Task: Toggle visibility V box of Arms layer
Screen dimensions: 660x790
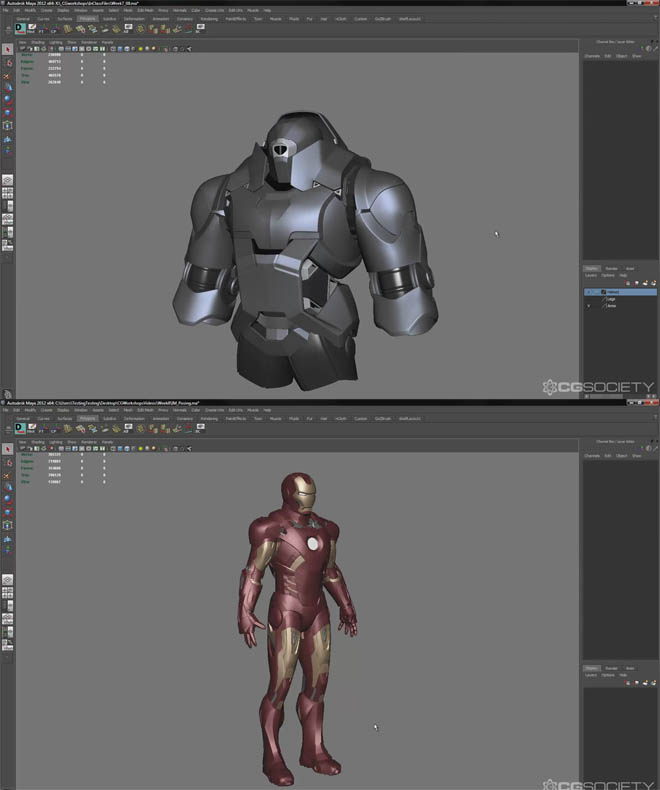Action: [x=588, y=306]
